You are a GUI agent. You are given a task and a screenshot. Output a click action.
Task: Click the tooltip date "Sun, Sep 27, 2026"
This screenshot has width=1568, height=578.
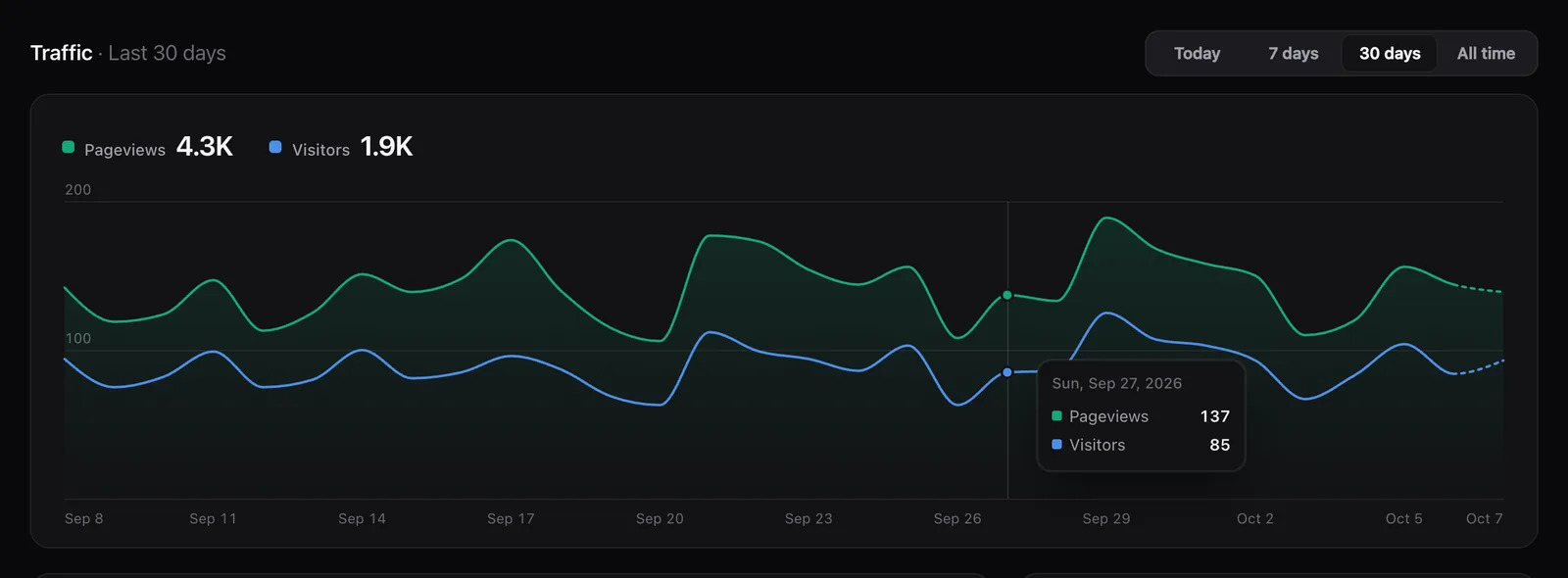[1117, 383]
